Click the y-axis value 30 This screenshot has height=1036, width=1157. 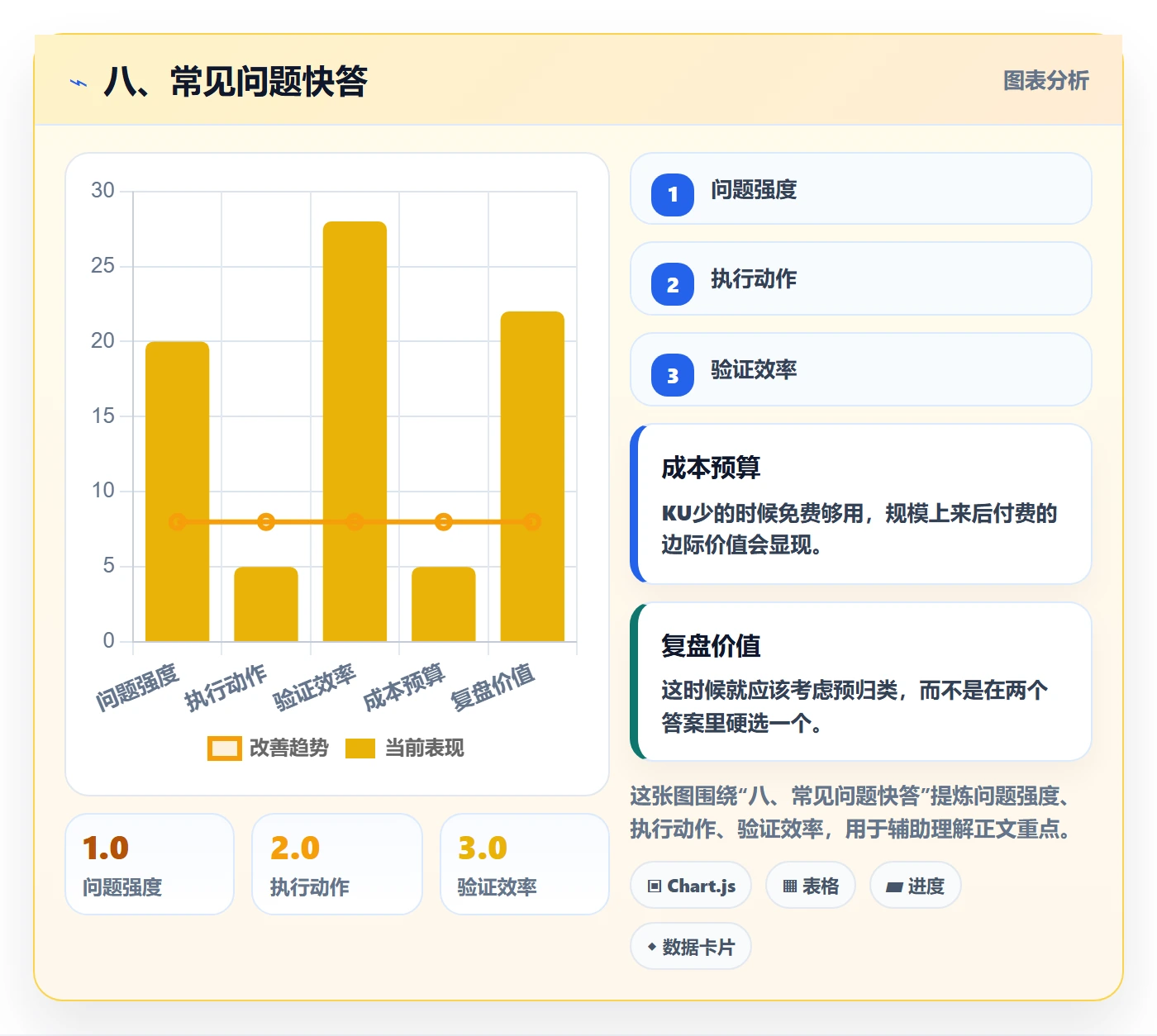tap(103, 191)
